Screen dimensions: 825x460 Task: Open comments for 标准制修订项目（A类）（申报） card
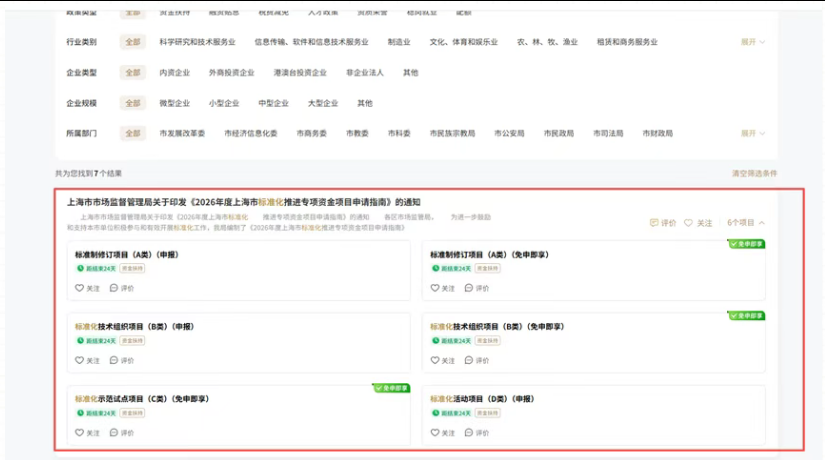(x=114, y=288)
